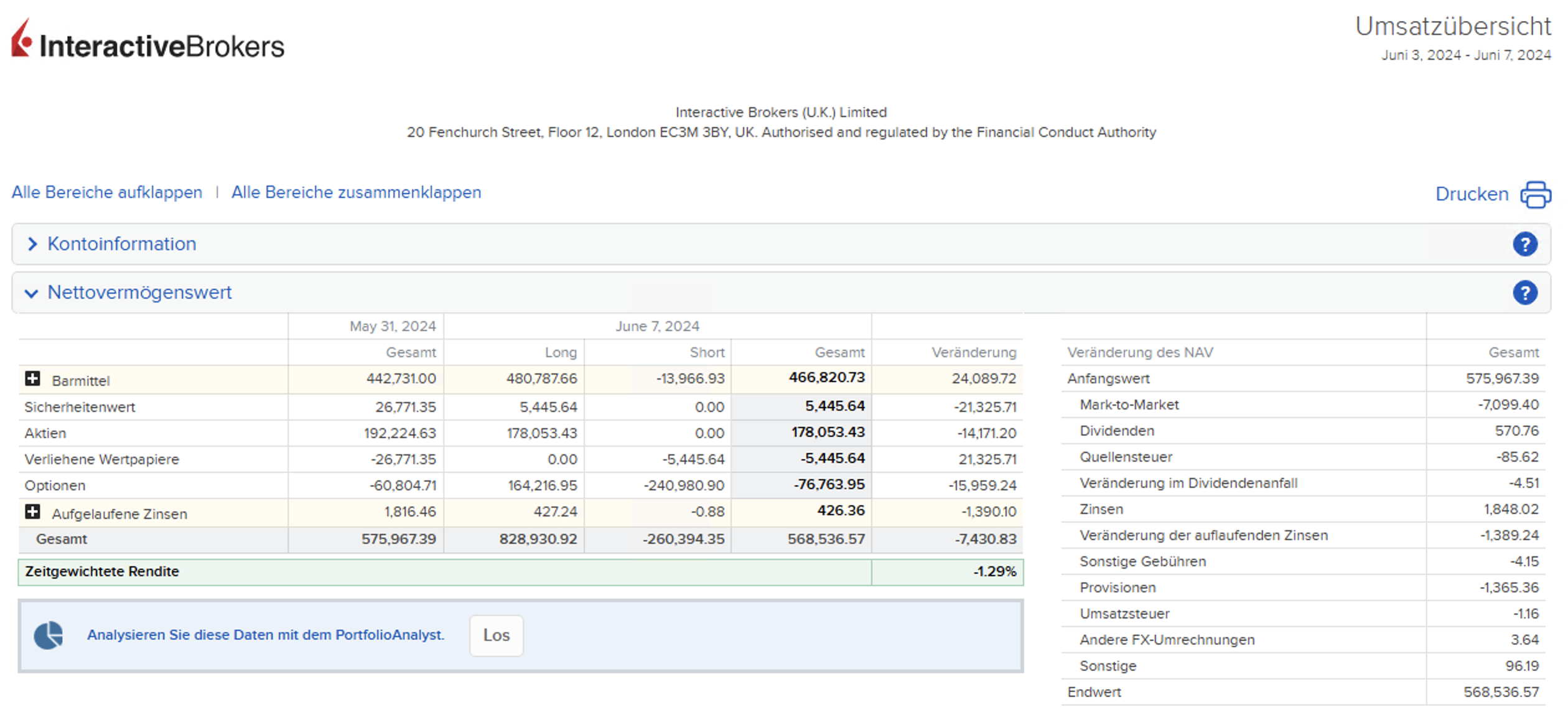The height and width of the screenshot is (712, 1568).
Task: Click the Barmittel change value 24,089.72
Action: pyautogui.click(x=984, y=378)
